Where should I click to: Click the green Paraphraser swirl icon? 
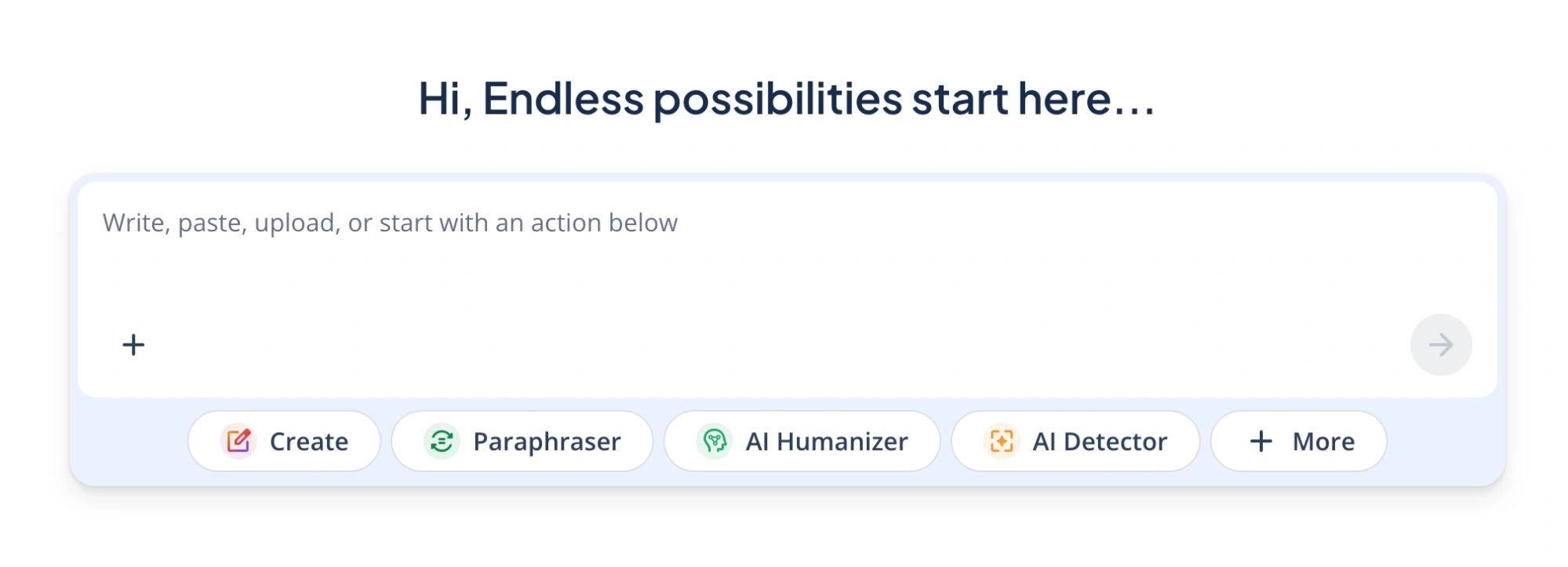(x=442, y=442)
